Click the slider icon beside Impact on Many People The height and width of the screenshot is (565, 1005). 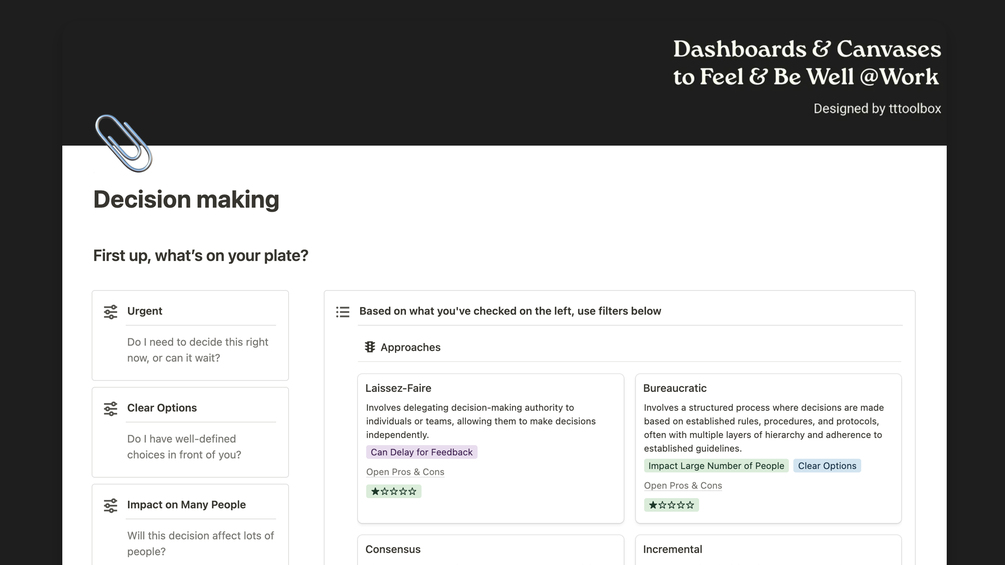click(111, 506)
